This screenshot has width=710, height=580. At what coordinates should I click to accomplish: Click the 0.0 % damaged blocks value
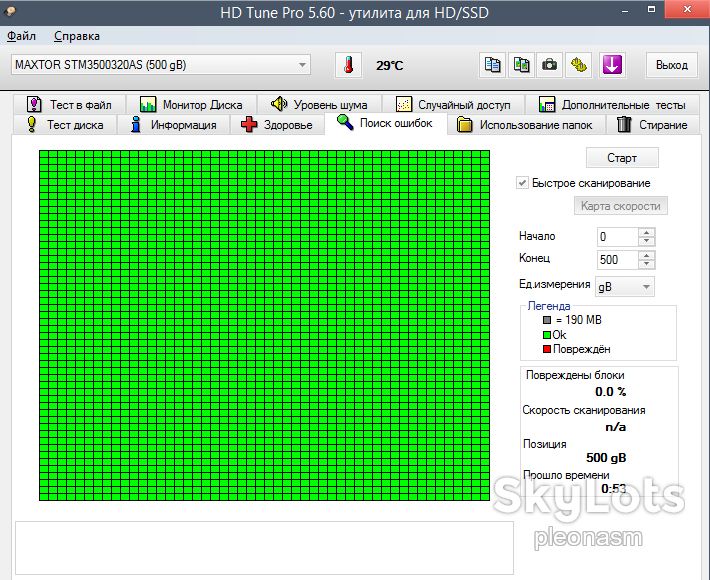[610, 392]
